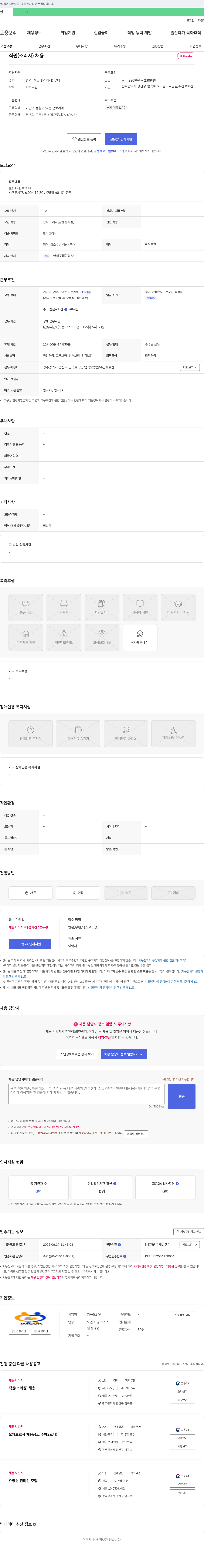Jump to the 모집요강 section tab
This screenshot has height=1568, width=204.
[6, 46]
